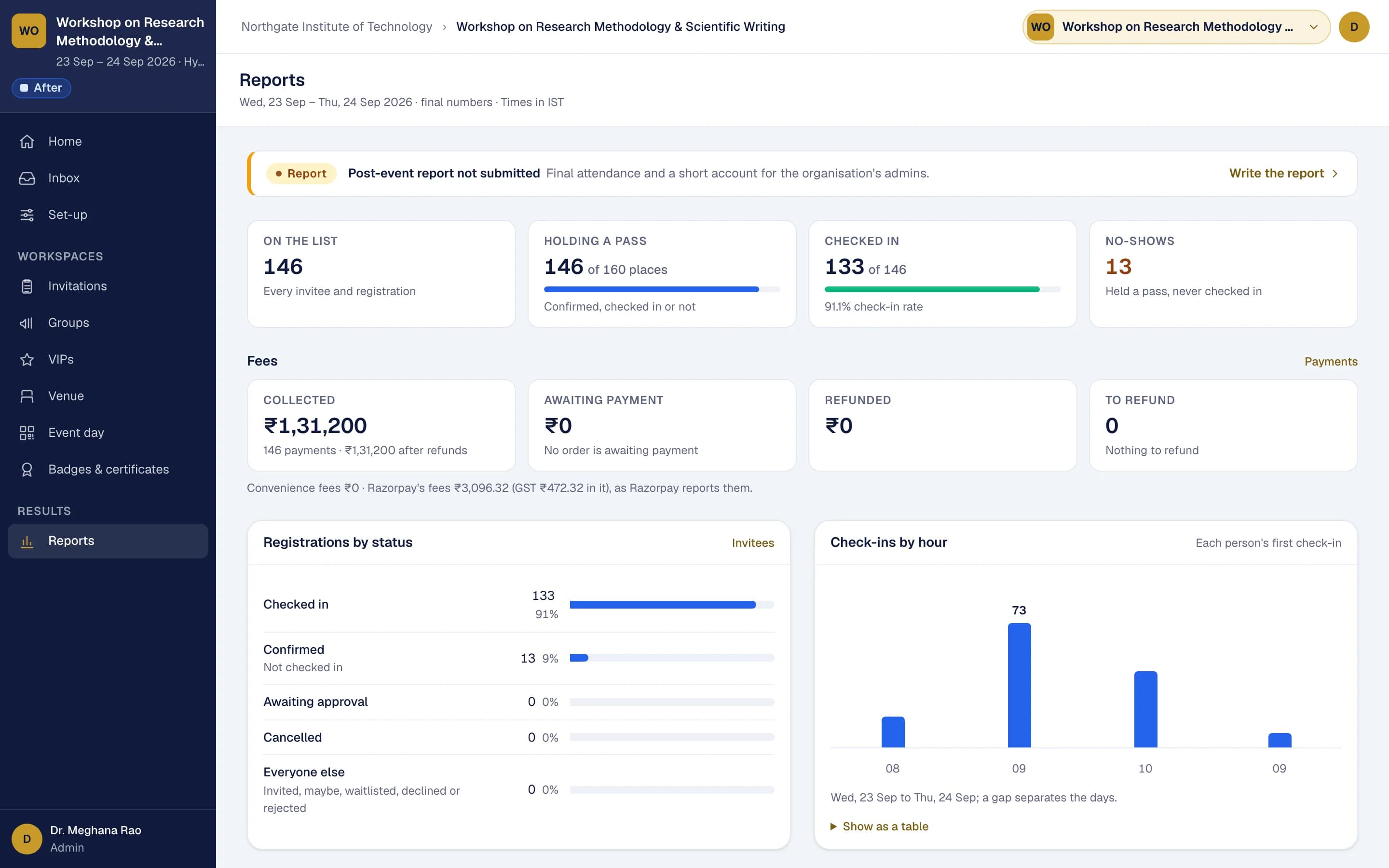1389x868 pixels.
Task: Expand the workshop switcher dropdown
Action: point(1176,27)
